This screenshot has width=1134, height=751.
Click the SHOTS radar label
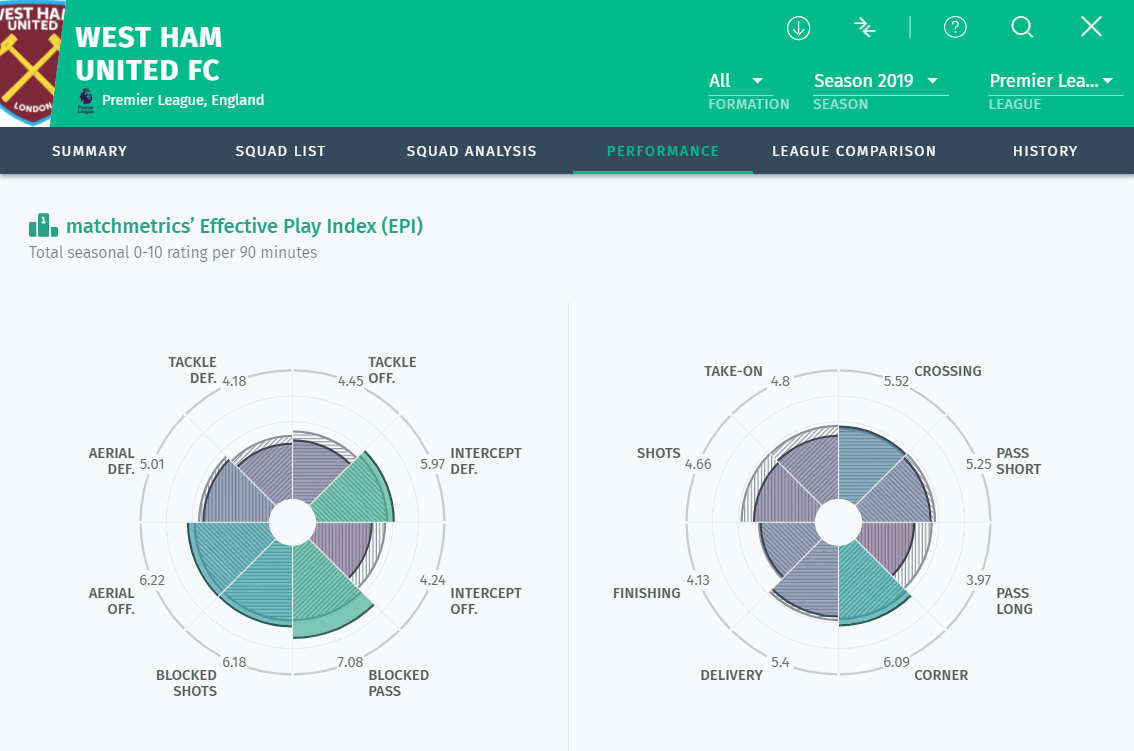[x=659, y=453]
